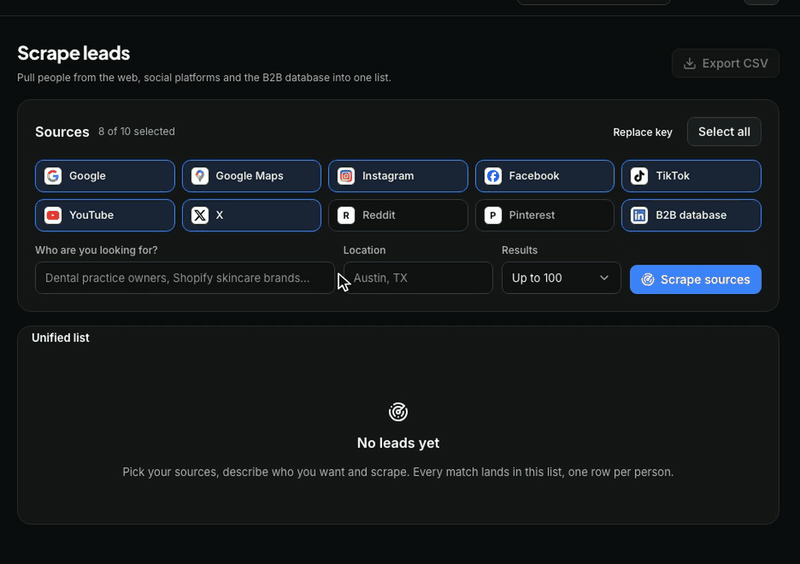Focus the Who are you looking for field
Image resolution: width=800 pixels, height=564 pixels.
[x=185, y=278]
